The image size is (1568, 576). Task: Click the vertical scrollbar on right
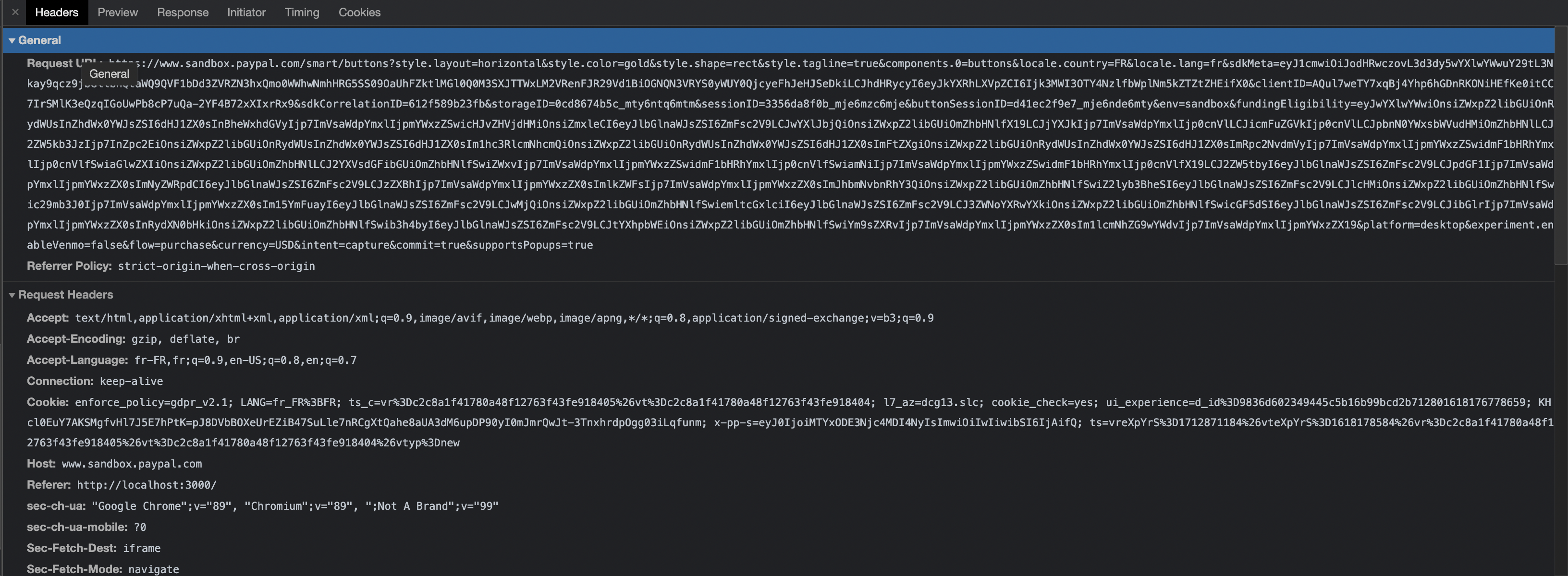point(1560,146)
